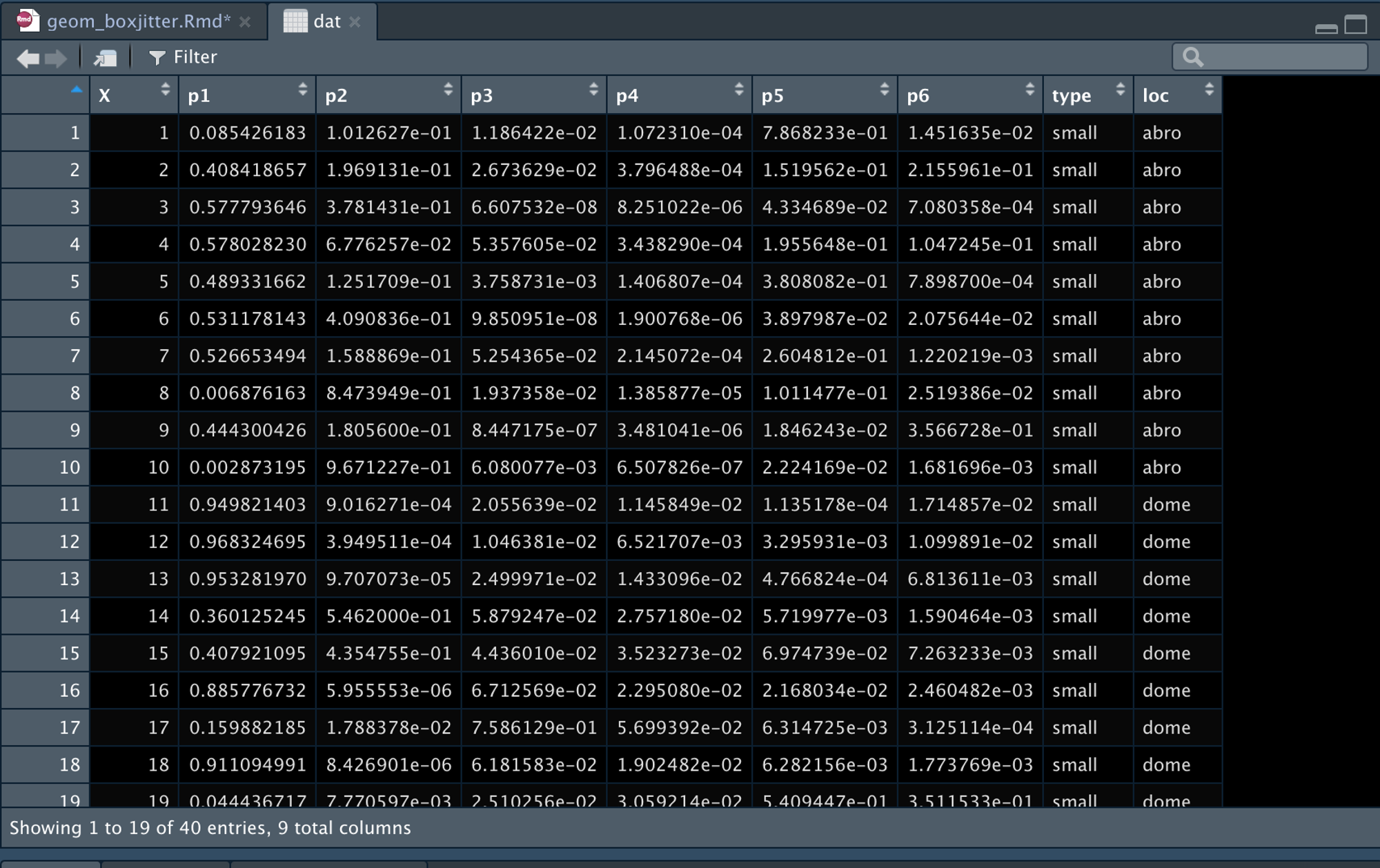Select p6 value 2.075644e-02
1380x868 pixels.
(x=970, y=319)
